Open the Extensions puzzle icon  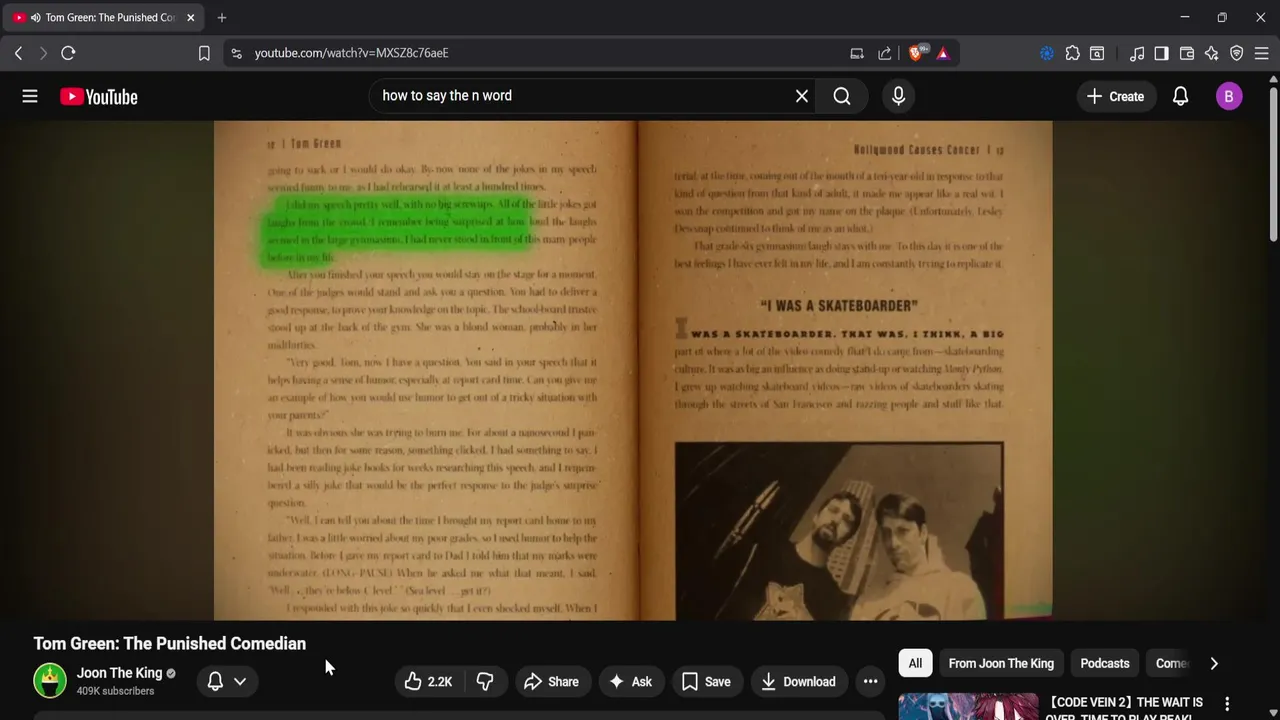click(x=1072, y=53)
